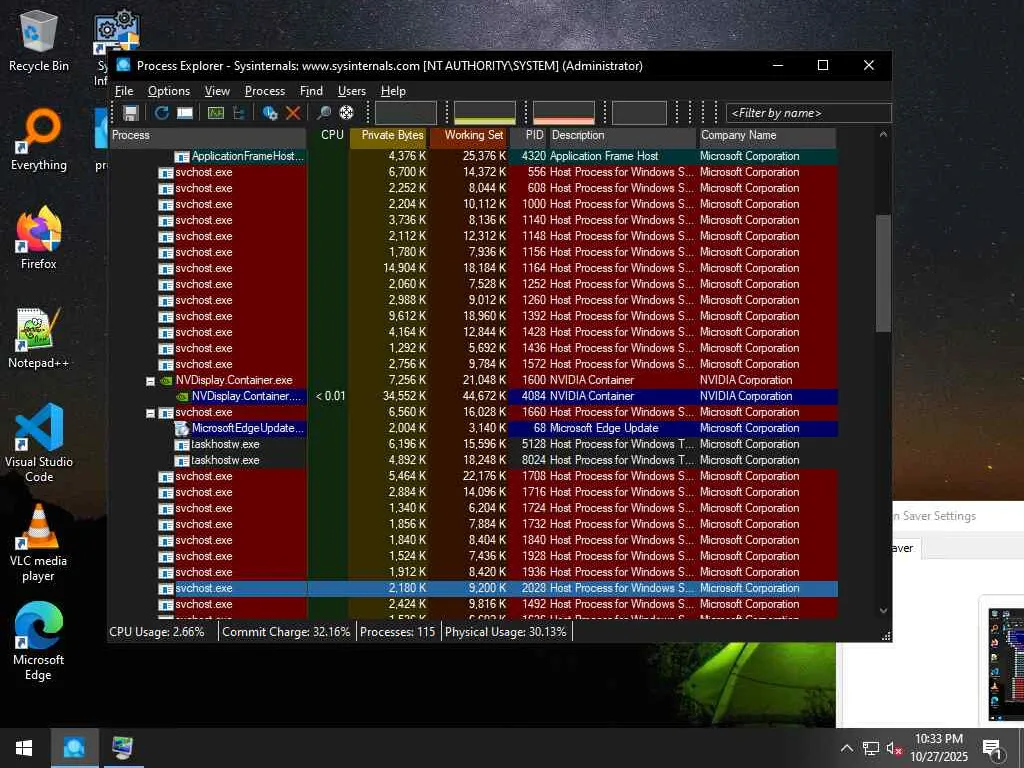Open the Options menu
The image size is (1024, 768).
[168, 91]
